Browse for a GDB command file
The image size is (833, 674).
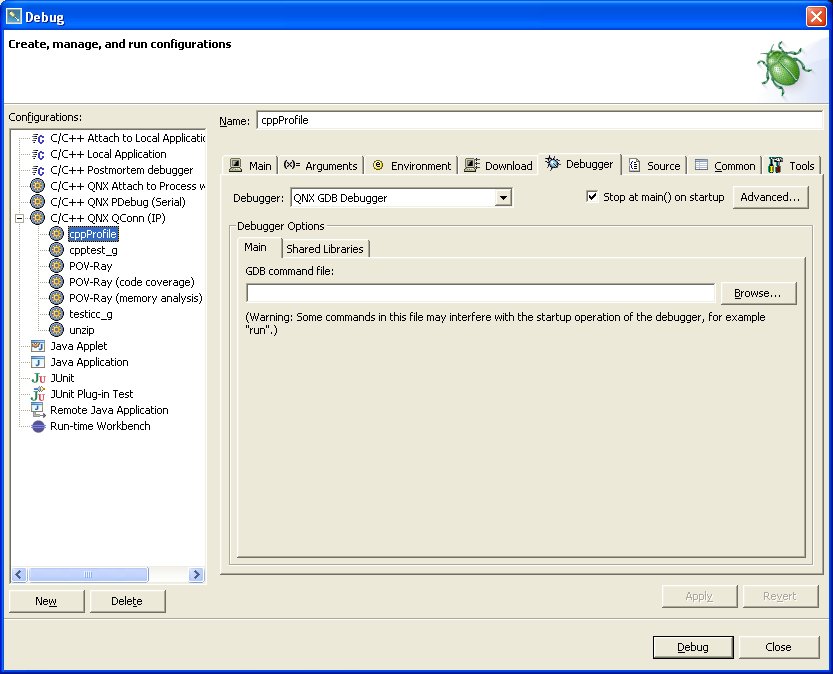(758, 293)
